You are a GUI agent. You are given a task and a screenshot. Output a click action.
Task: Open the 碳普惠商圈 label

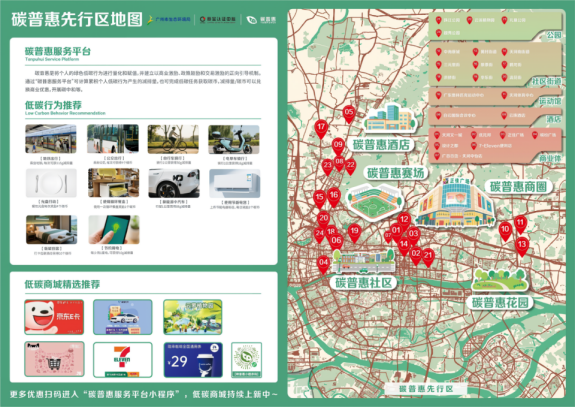(x=518, y=187)
